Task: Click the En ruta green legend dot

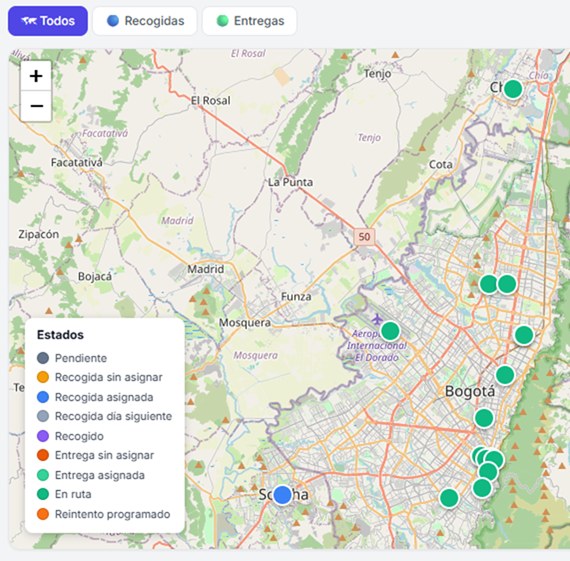Action: click(x=43, y=494)
